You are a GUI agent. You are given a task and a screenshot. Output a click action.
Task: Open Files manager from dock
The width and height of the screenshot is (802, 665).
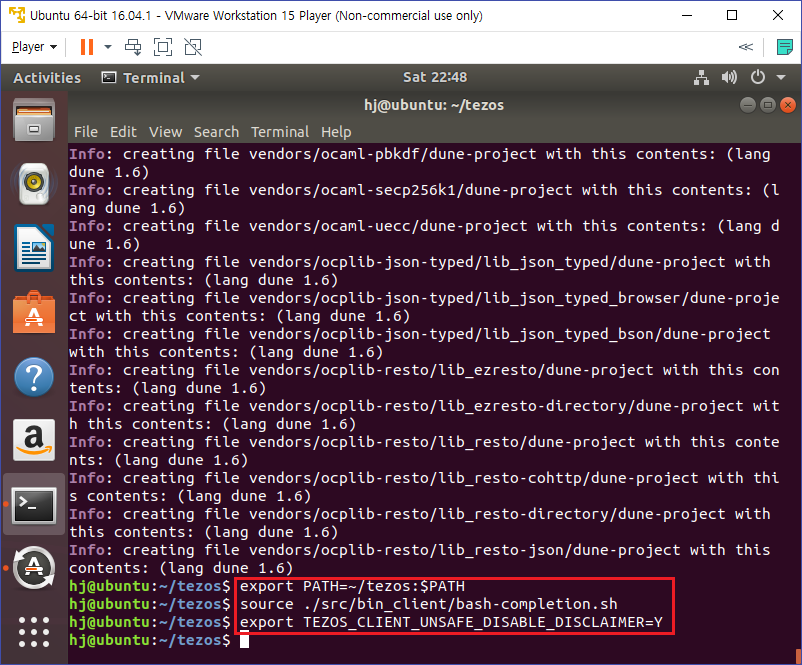coord(34,120)
